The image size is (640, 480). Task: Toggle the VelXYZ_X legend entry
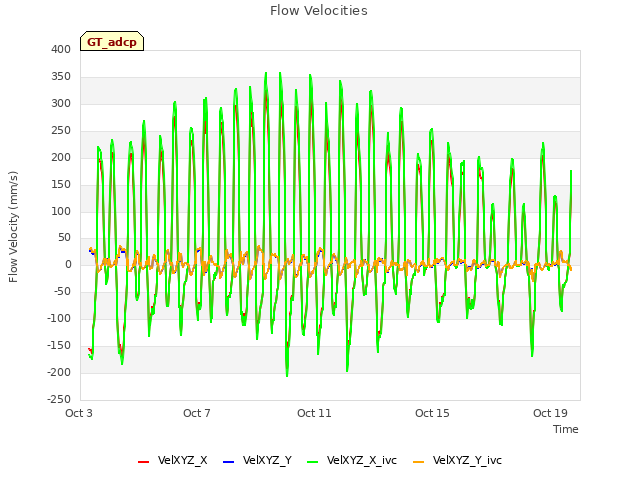pyautogui.click(x=173, y=460)
